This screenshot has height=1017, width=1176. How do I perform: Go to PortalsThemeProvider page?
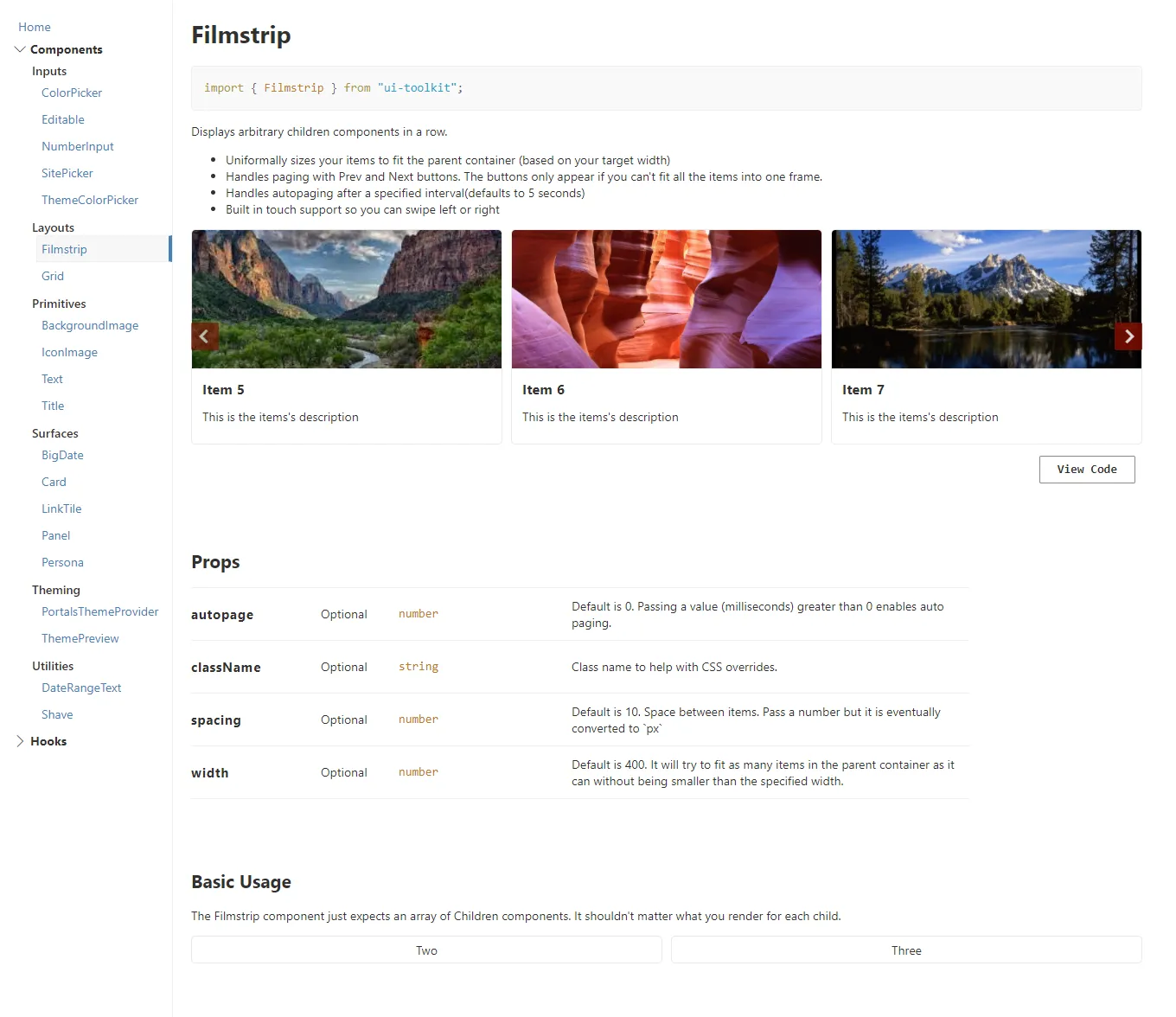pos(100,611)
